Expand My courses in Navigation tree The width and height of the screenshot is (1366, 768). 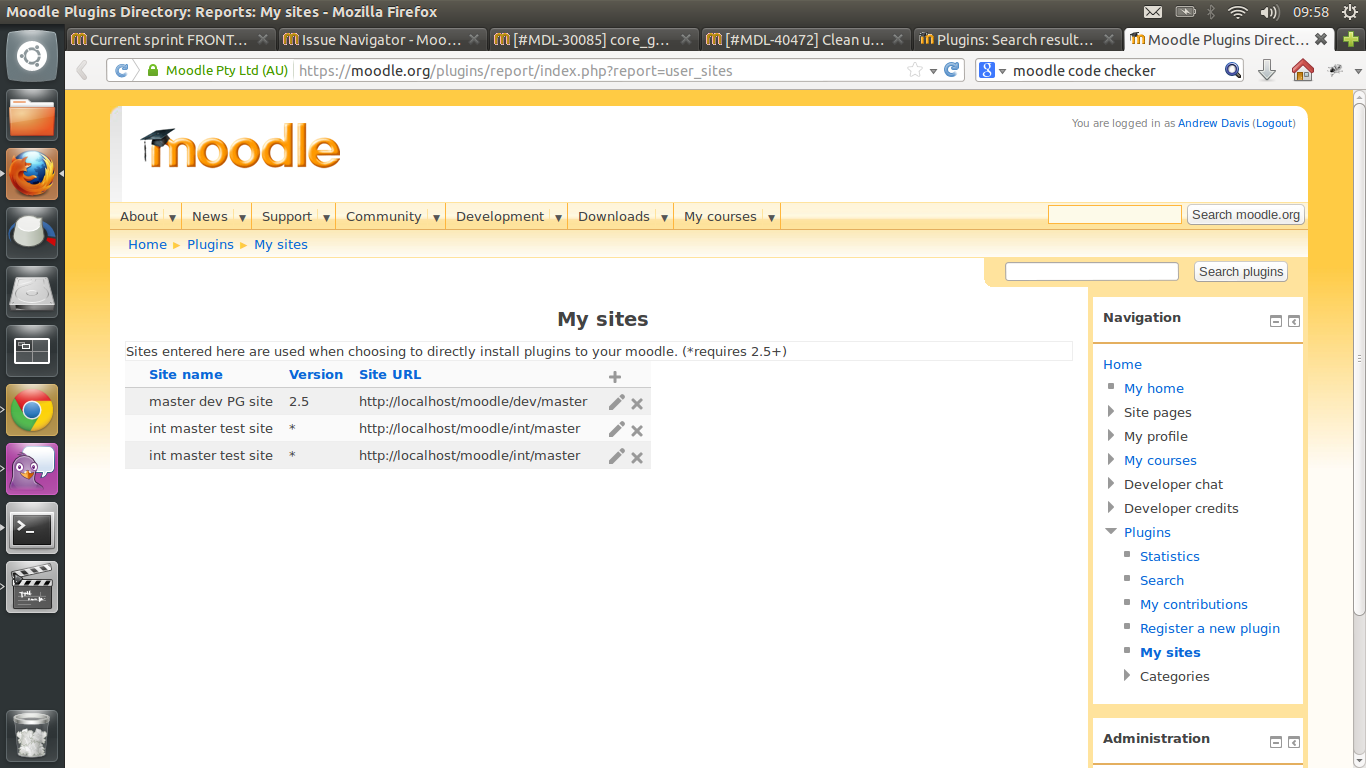point(1111,459)
